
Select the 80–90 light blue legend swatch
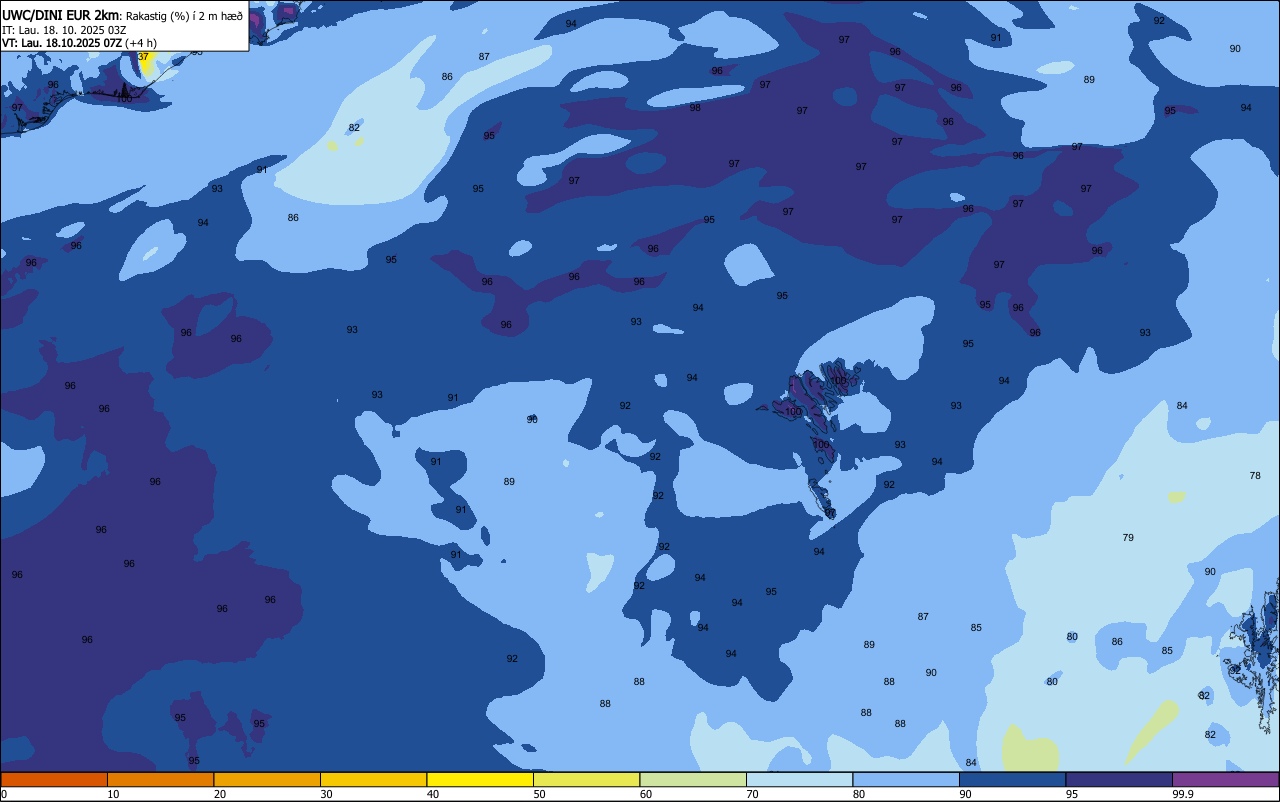[x=906, y=779]
